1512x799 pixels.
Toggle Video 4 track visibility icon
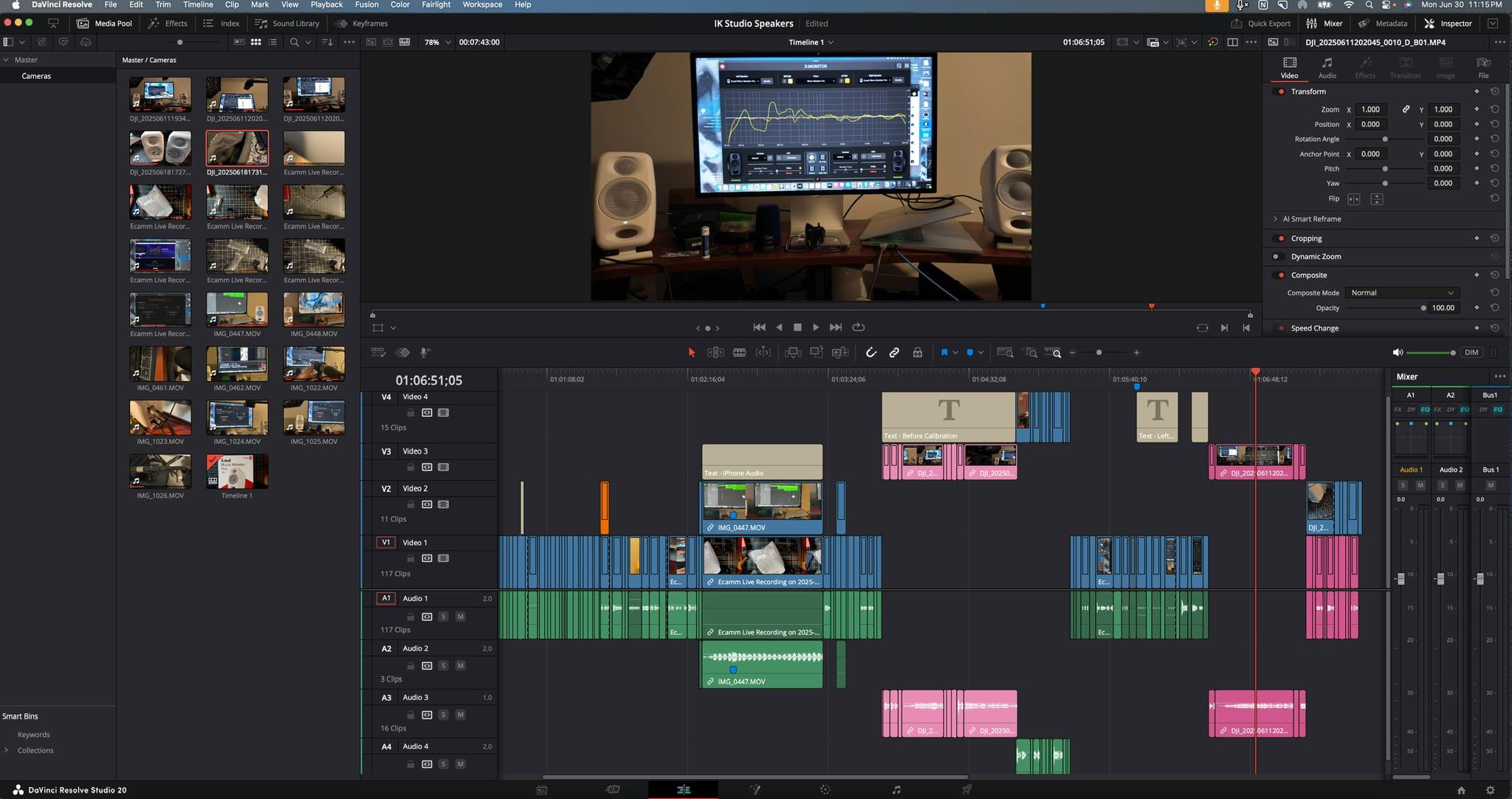tap(443, 413)
